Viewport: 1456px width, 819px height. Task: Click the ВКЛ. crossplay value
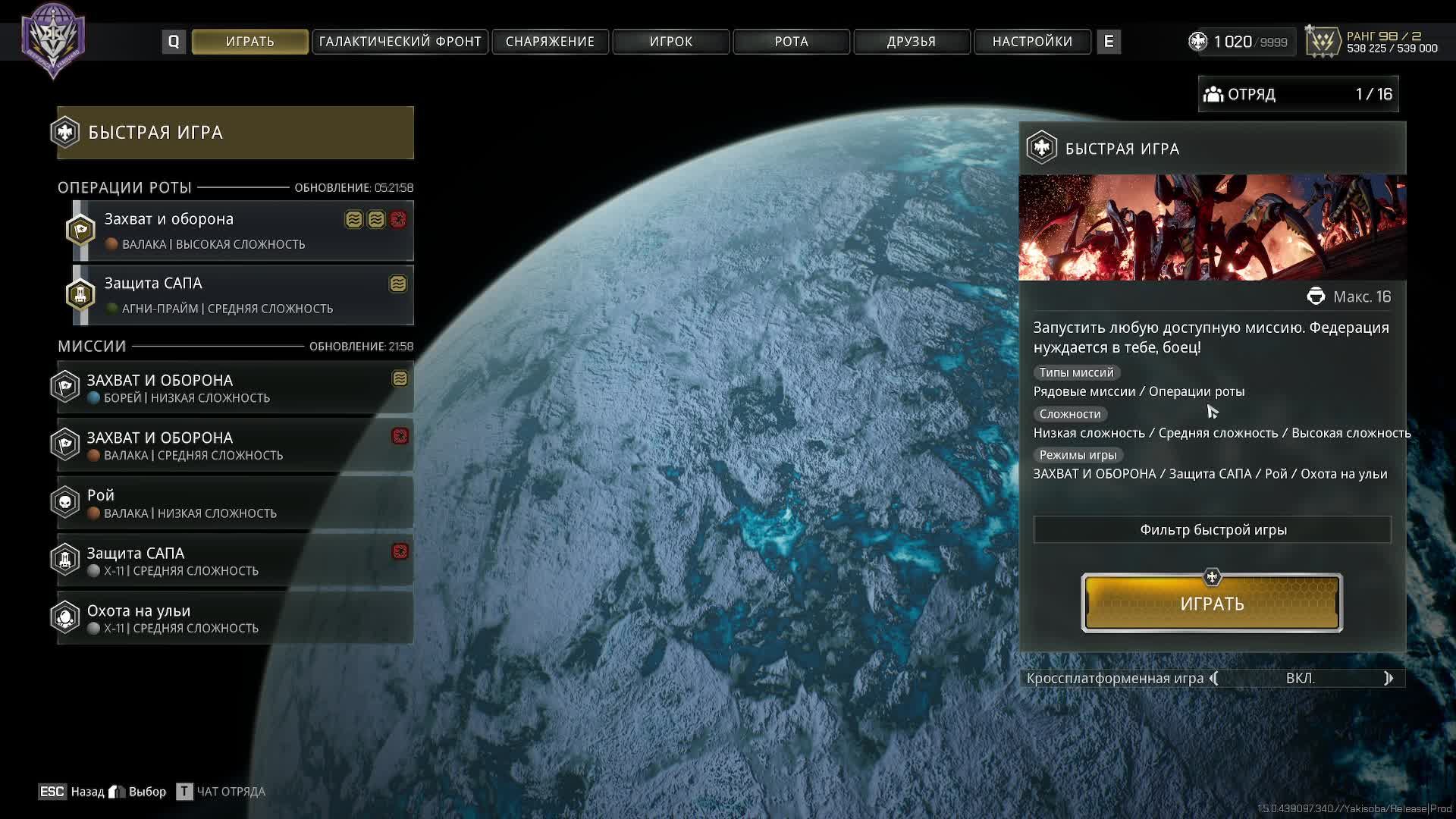click(x=1300, y=678)
